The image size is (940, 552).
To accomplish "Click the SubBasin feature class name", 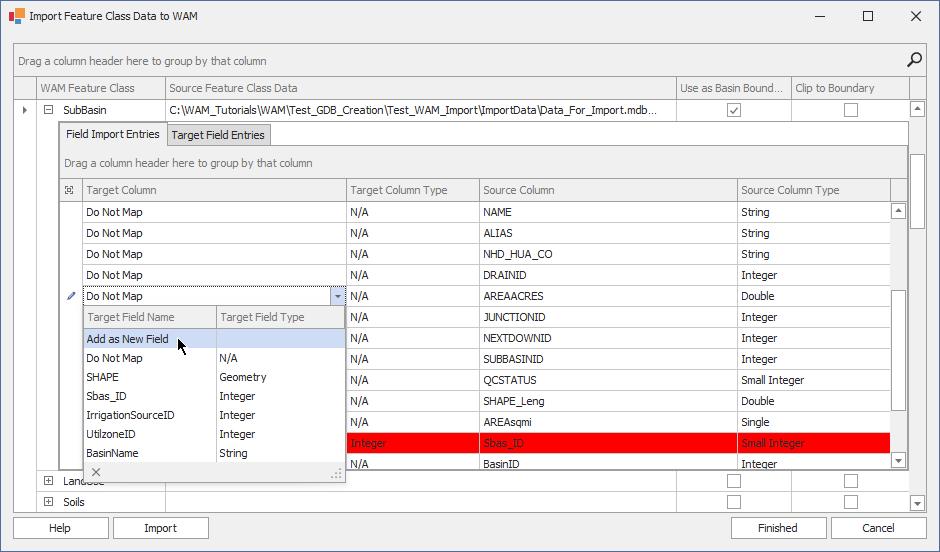I will tap(85, 110).
